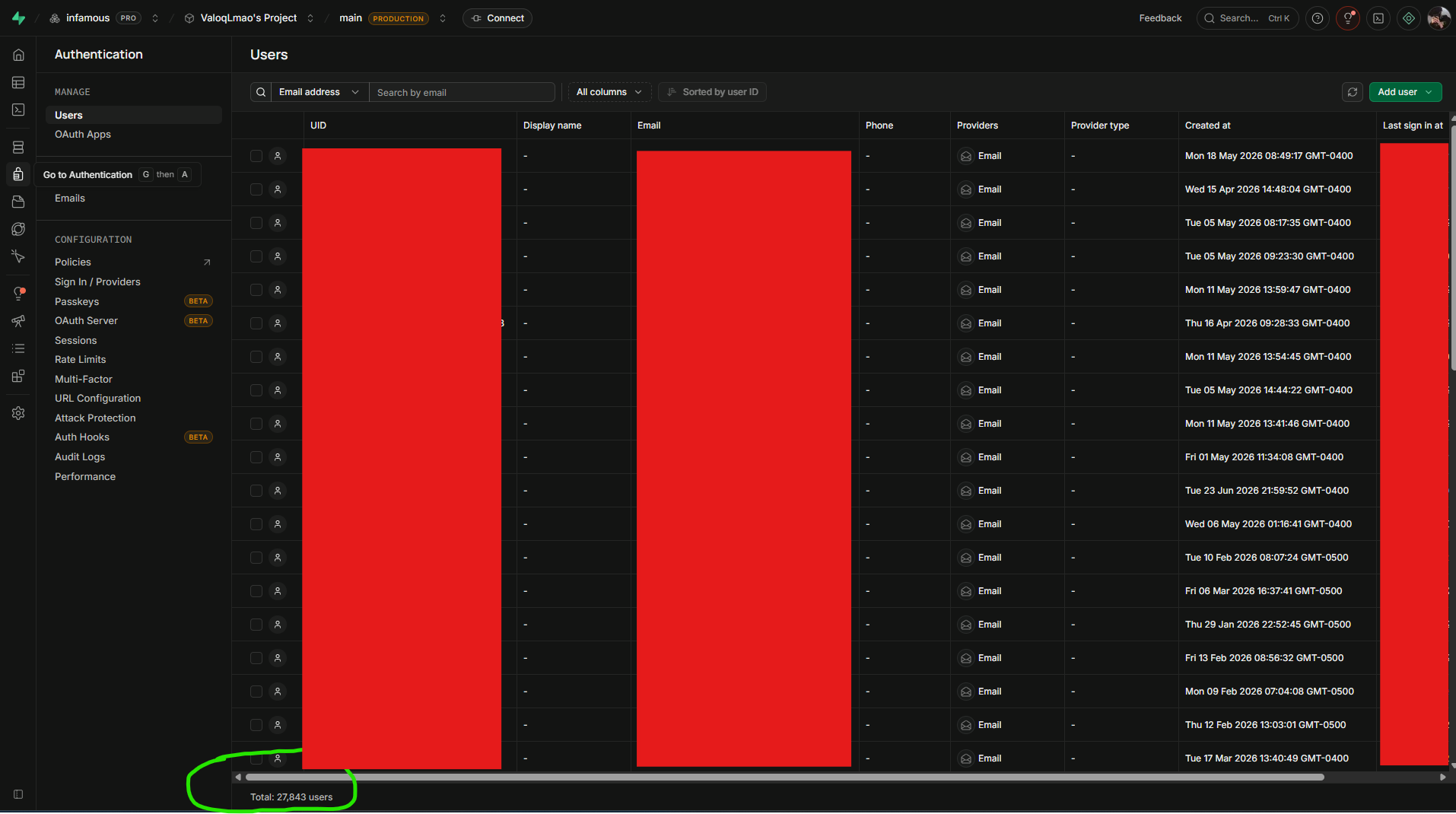The height and width of the screenshot is (814, 1456).
Task: Open the Observability telescope sidebar icon
Action: click(19, 321)
